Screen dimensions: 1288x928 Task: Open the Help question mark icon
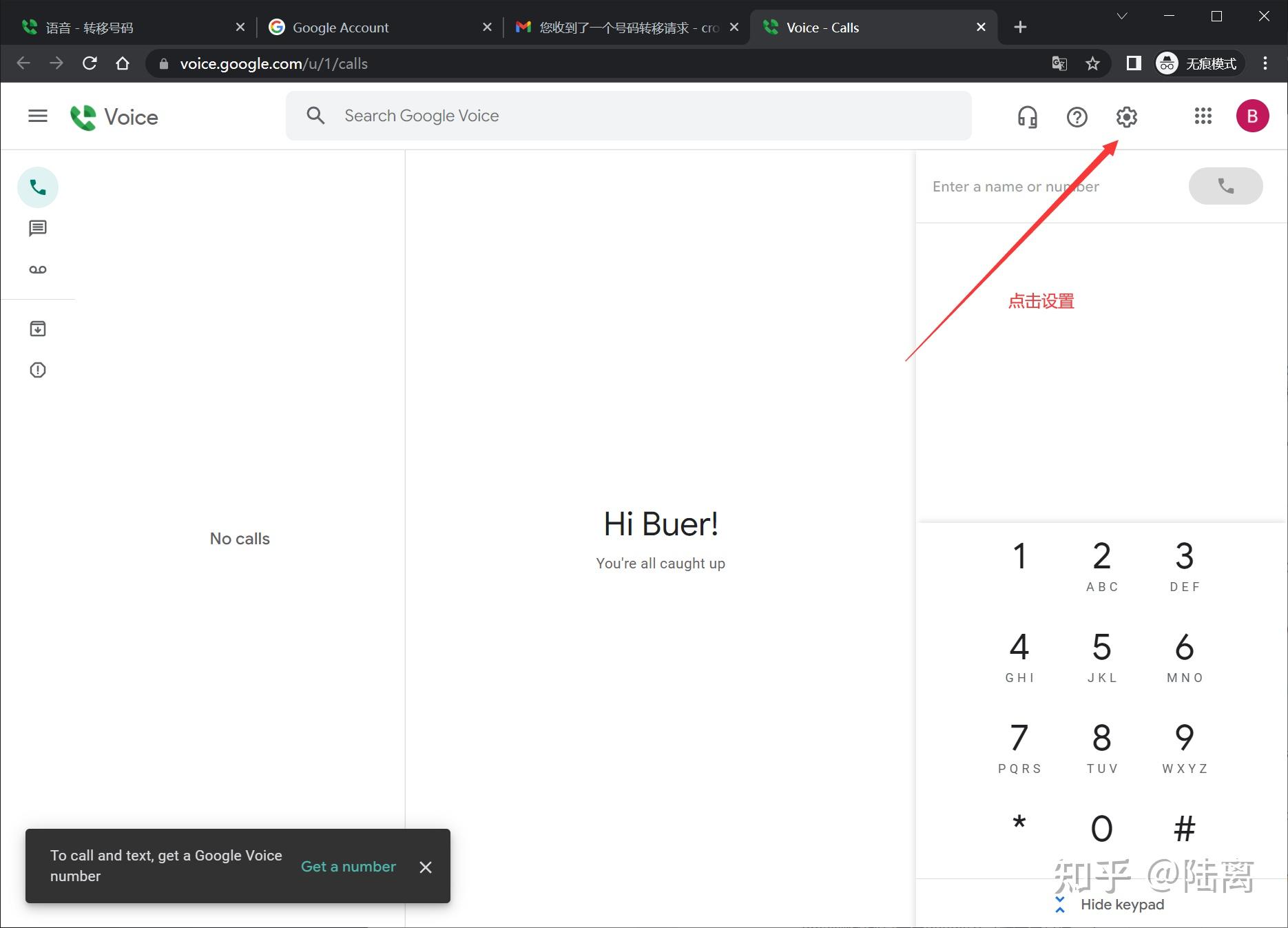pos(1077,117)
